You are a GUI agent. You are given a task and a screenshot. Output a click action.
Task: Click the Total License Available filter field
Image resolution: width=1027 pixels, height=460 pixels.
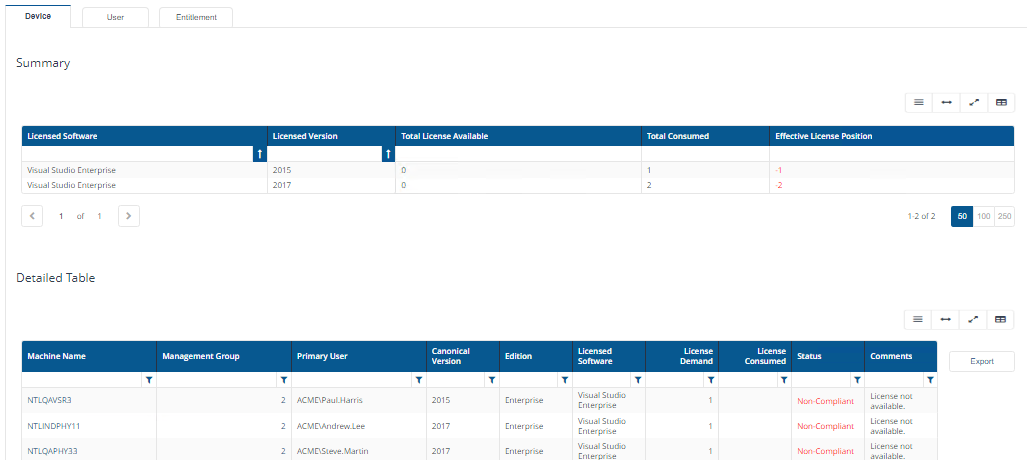pos(518,154)
